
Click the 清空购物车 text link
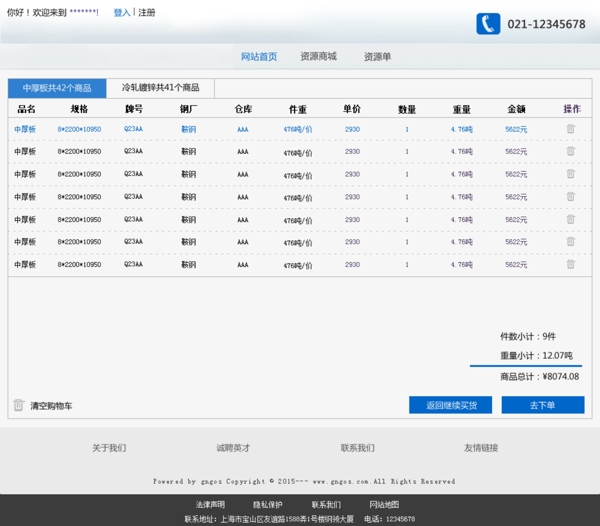point(51,406)
